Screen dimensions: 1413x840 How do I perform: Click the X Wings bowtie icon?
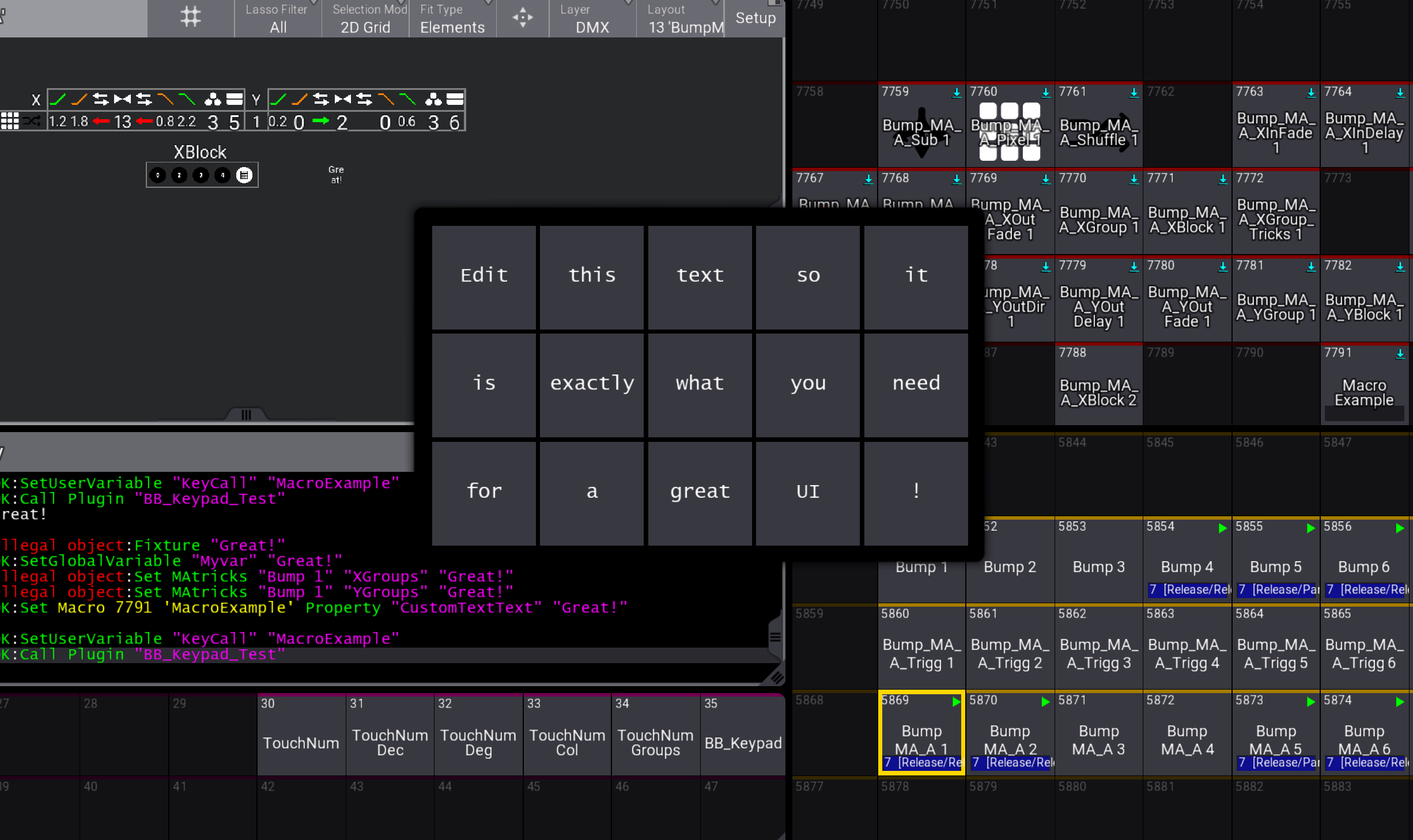[x=122, y=99]
